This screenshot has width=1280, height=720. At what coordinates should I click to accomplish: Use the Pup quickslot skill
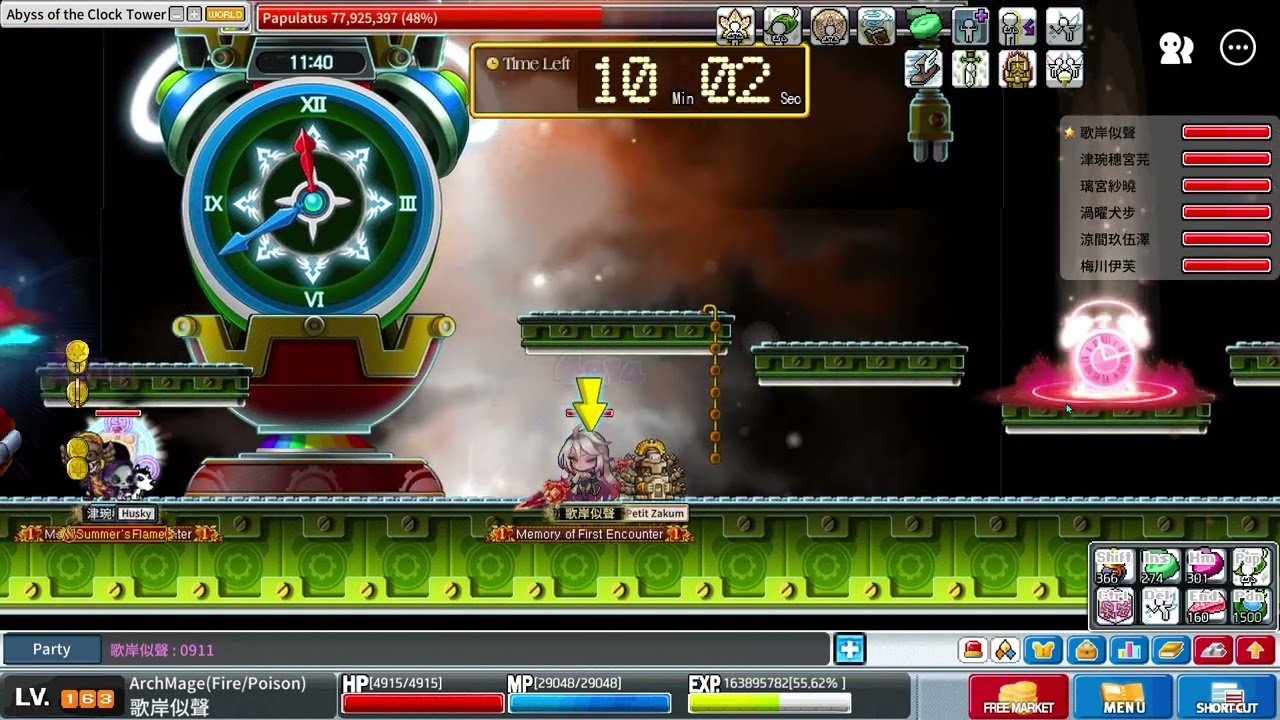[x=1250, y=566]
